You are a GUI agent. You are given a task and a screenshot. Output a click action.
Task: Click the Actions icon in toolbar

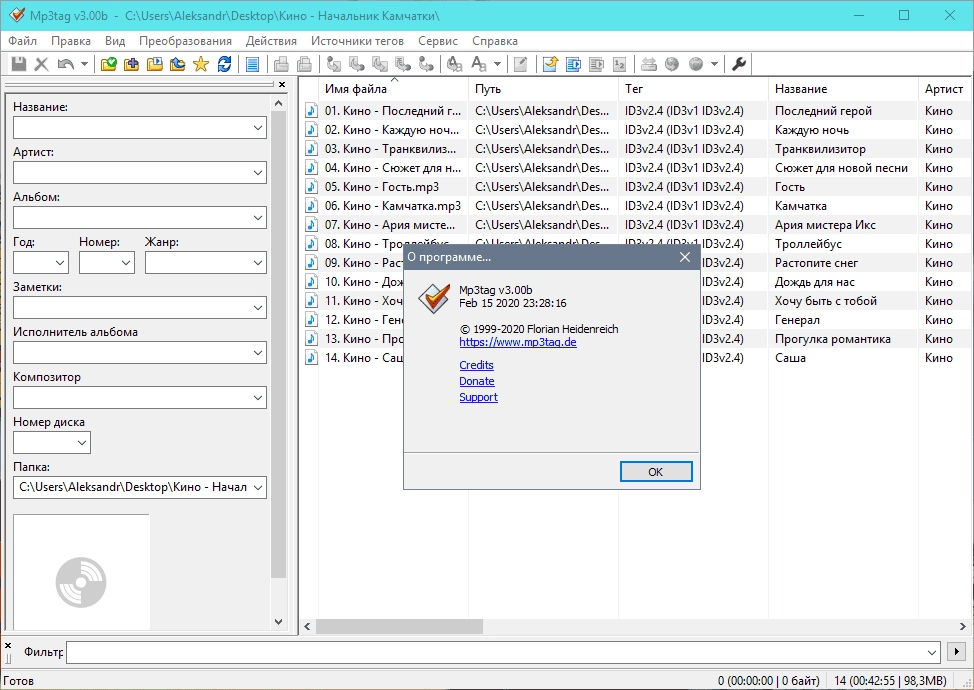[455, 64]
